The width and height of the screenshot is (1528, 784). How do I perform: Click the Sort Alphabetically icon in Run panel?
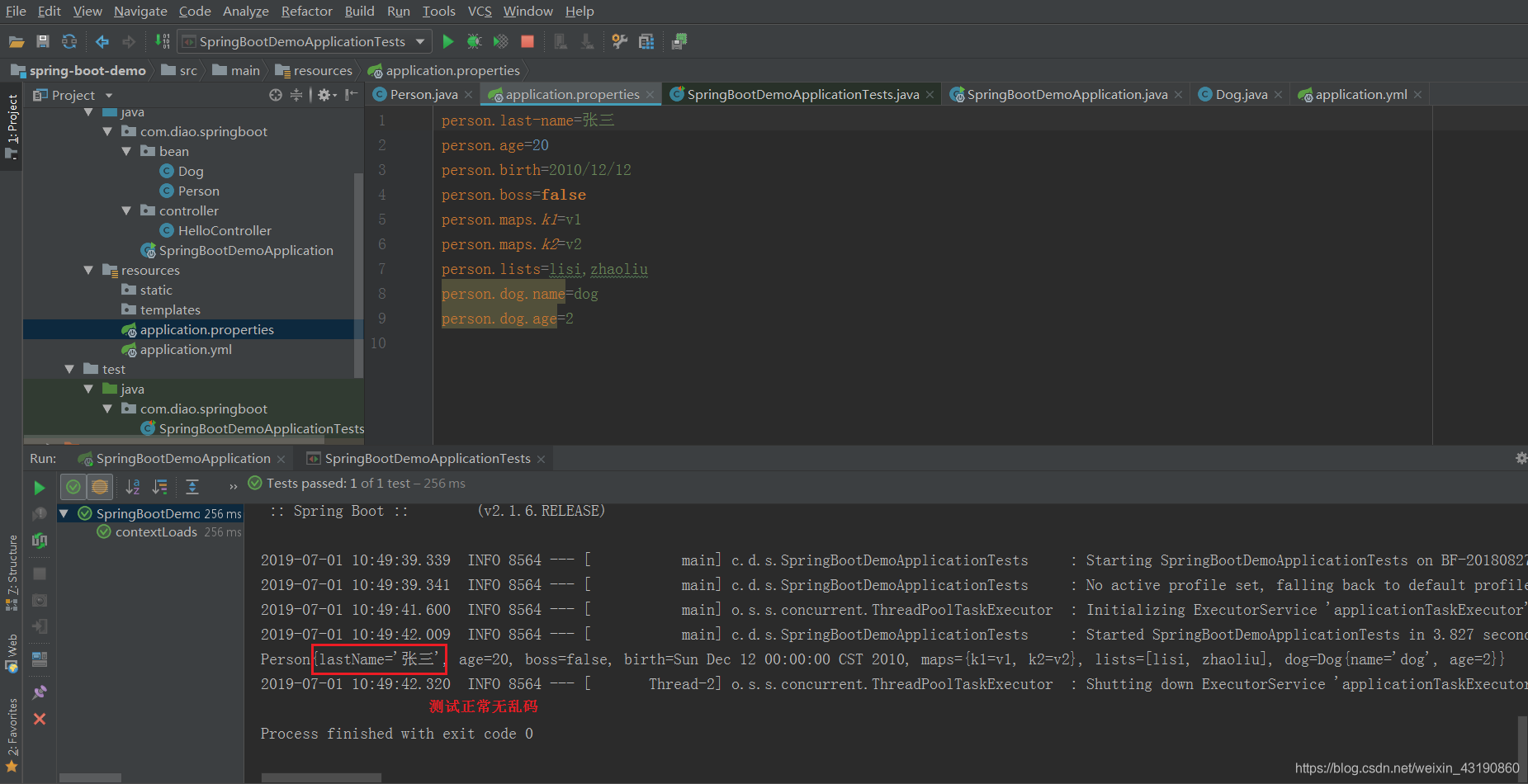(133, 487)
